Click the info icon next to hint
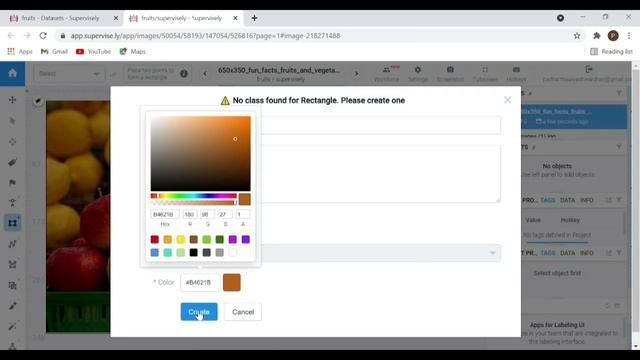The width and height of the screenshot is (640, 360). pos(184,73)
